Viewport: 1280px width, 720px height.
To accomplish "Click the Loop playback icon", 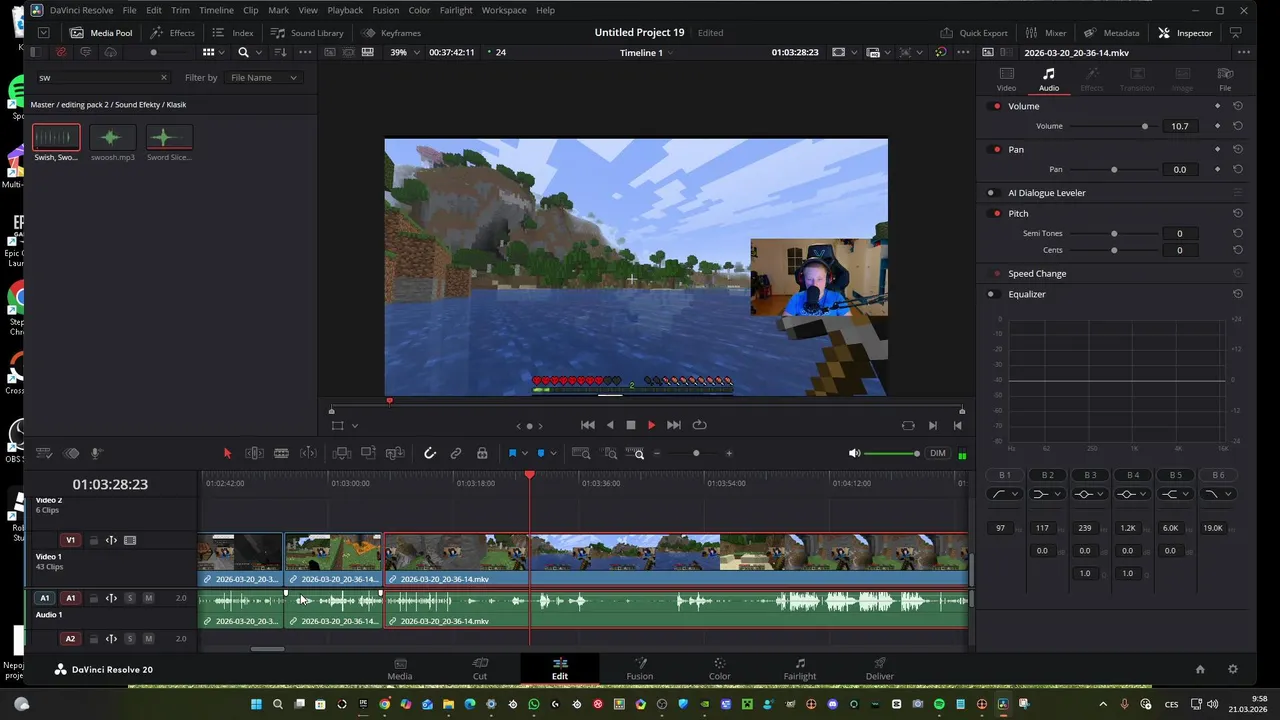I will click(x=699, y=425).
